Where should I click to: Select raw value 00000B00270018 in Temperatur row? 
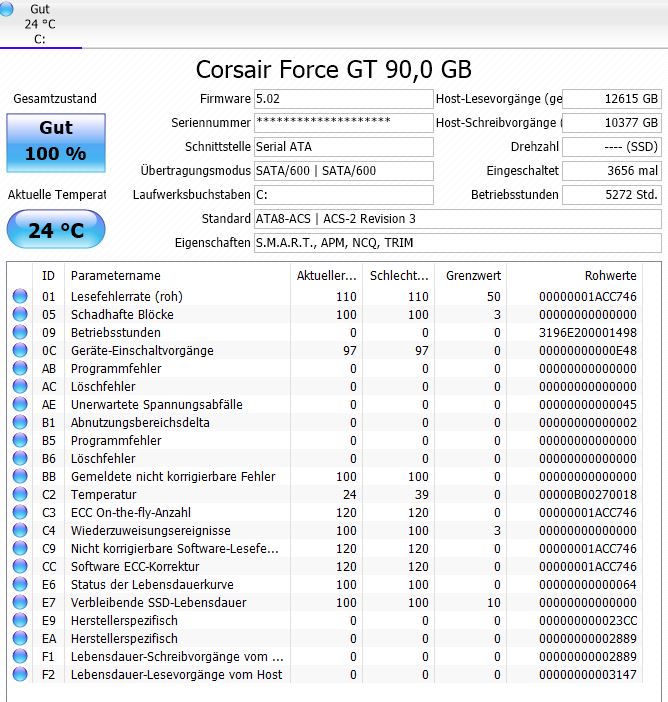point(587,494)
